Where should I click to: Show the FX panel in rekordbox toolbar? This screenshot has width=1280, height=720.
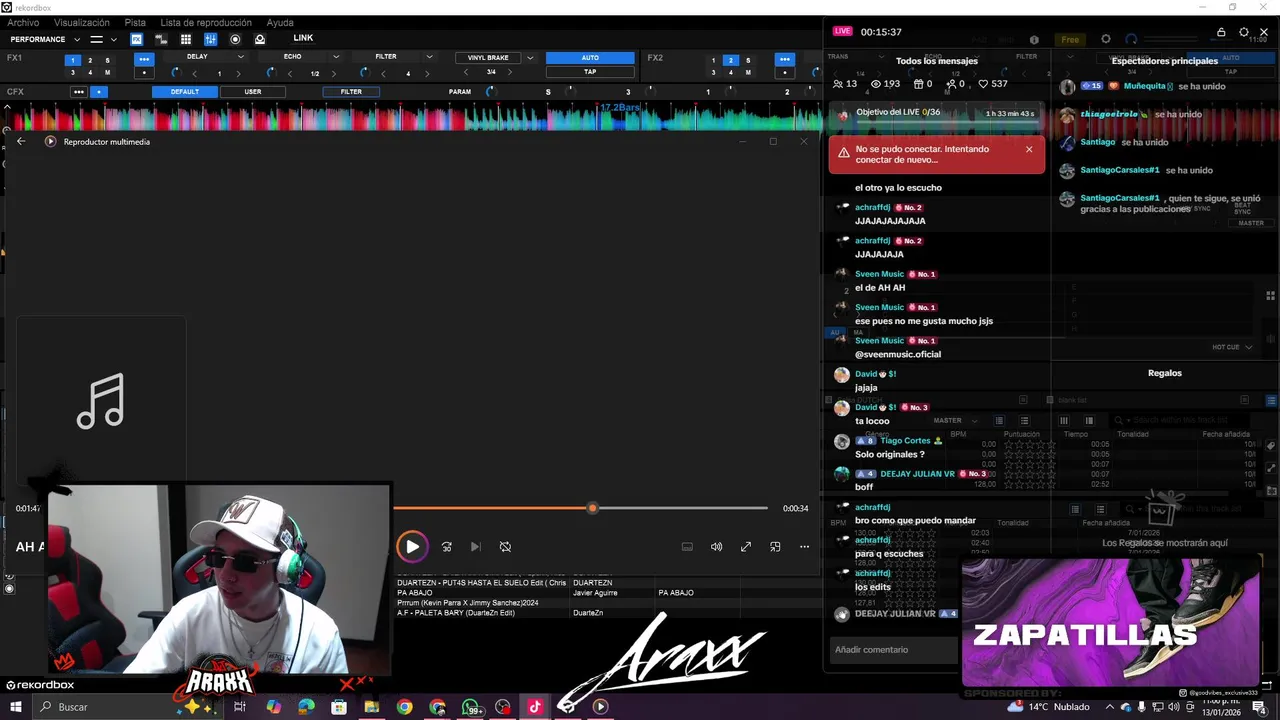[136, 39]
